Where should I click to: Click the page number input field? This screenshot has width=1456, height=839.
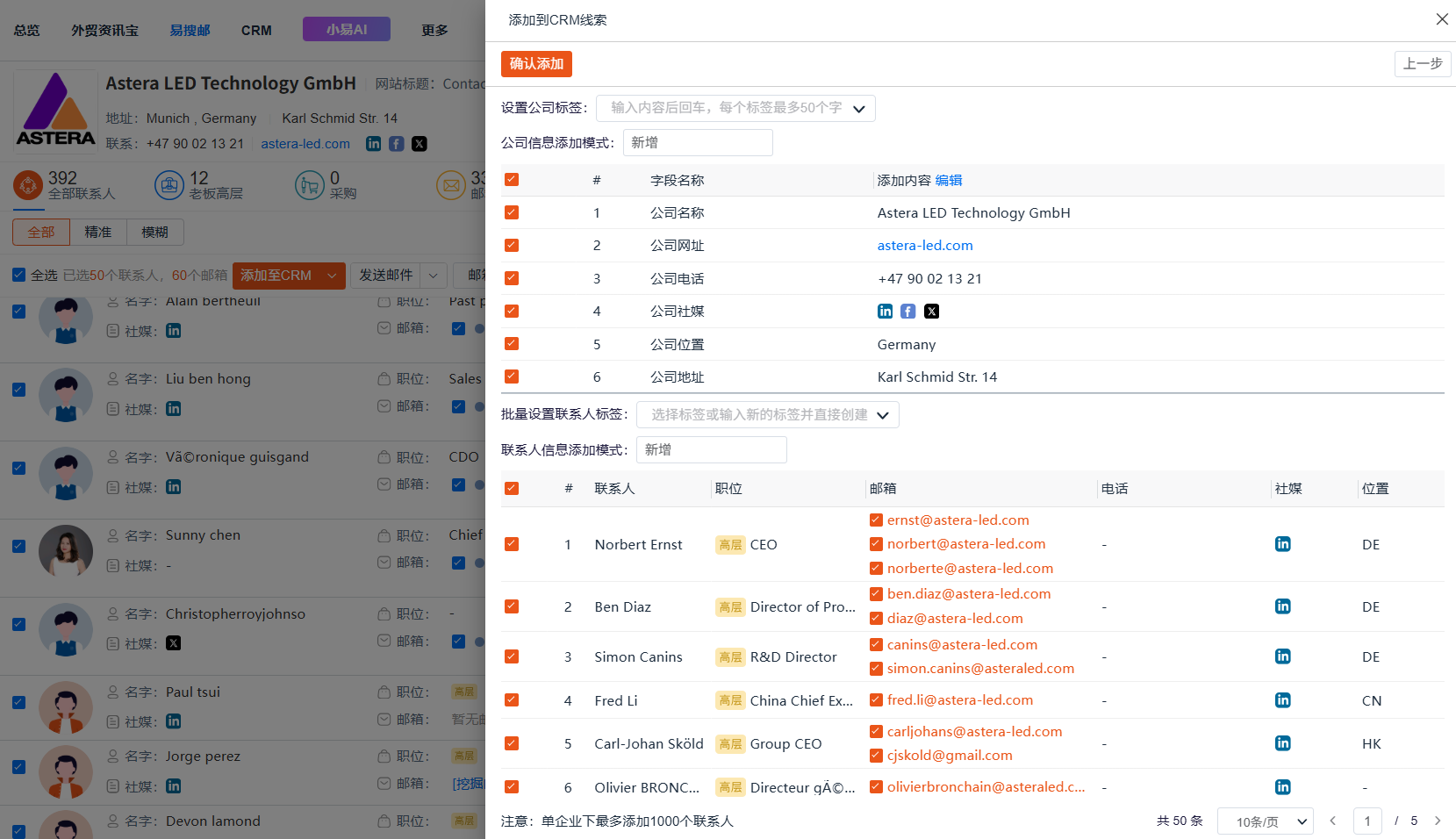click(1366, 821)
